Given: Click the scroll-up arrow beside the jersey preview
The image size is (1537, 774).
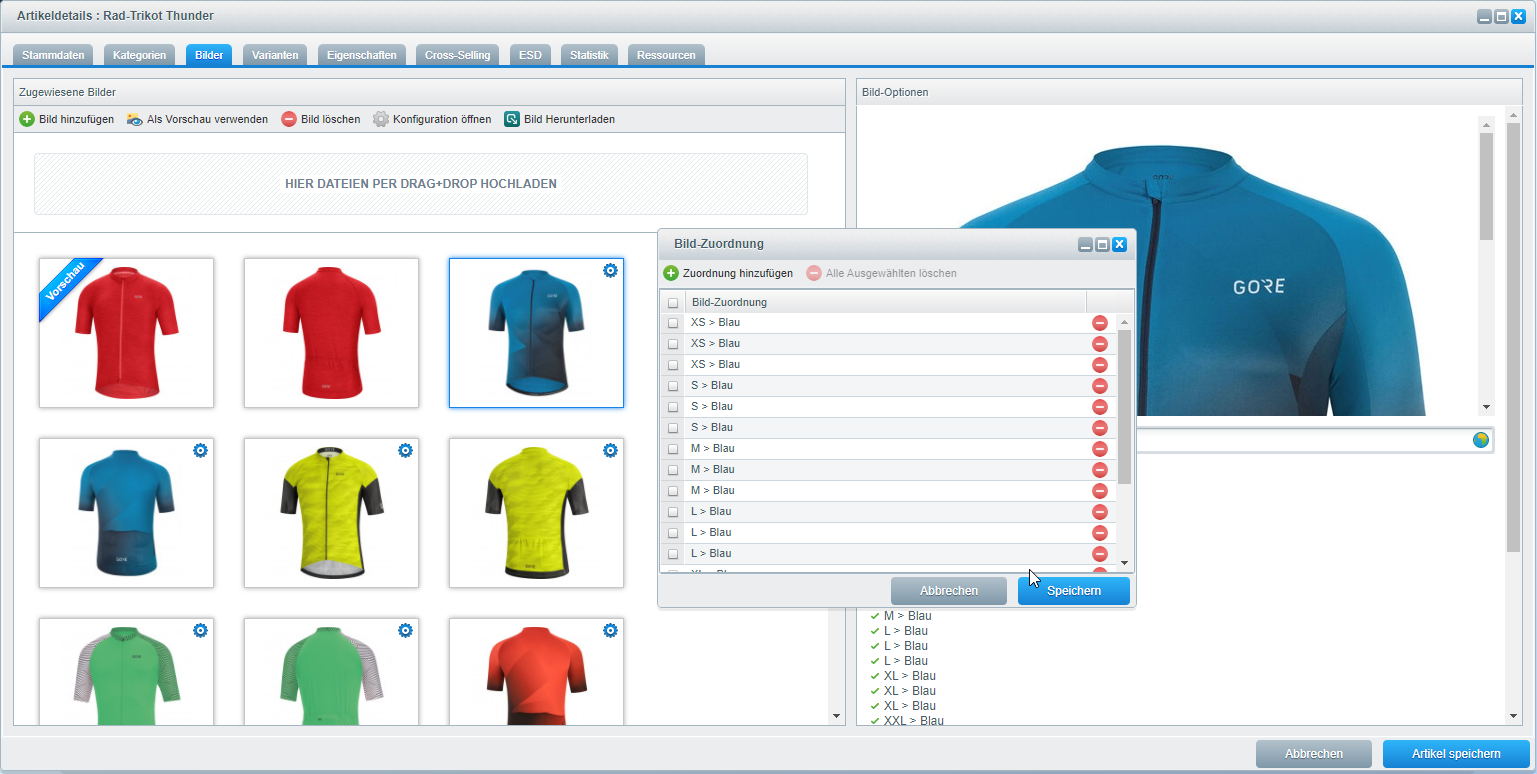Looking at the screenshot, I should tap(1486, 125).
